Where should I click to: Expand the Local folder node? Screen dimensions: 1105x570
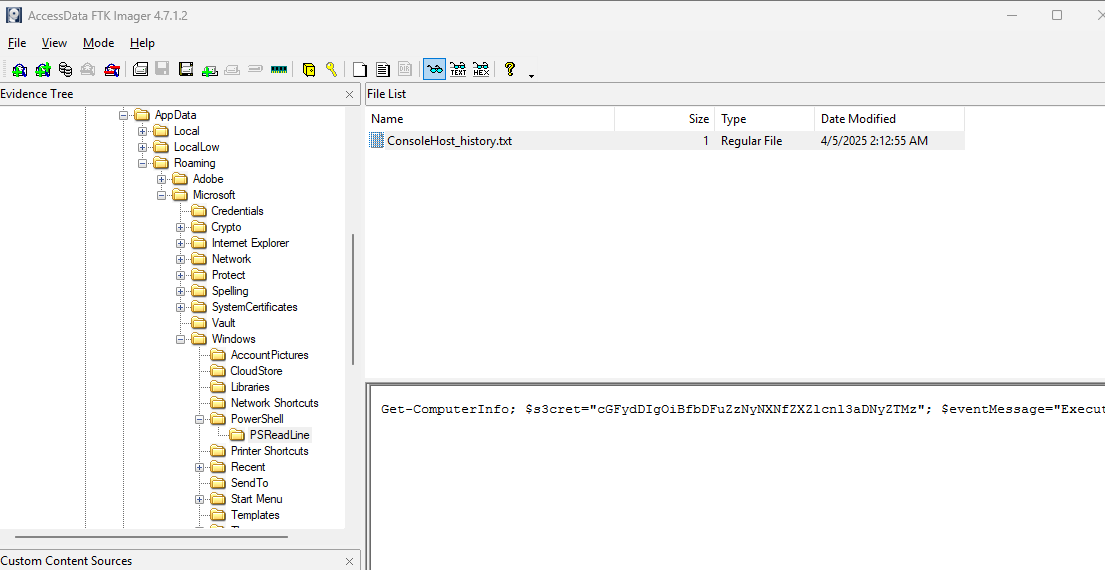click(142, 131)
